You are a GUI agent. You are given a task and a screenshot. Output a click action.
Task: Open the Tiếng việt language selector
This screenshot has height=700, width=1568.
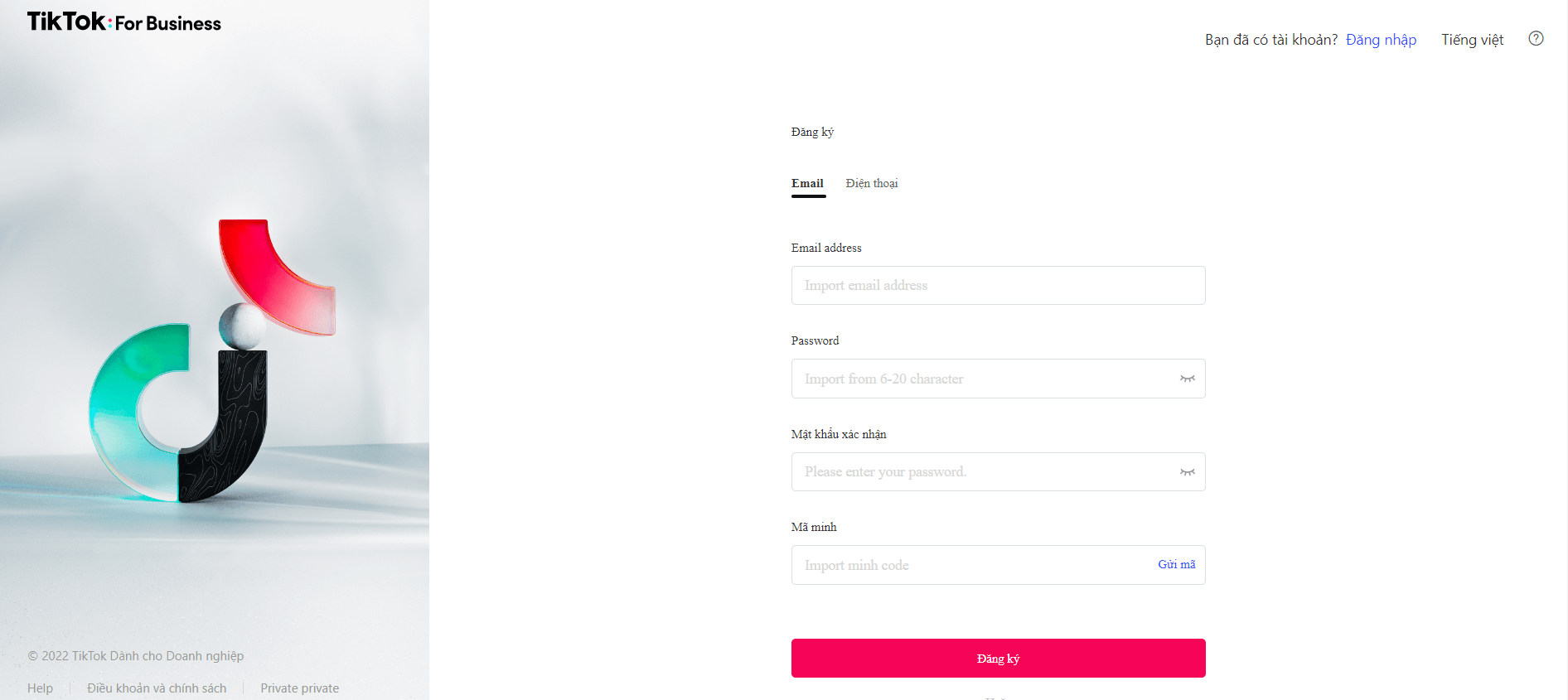[1472, 40]
